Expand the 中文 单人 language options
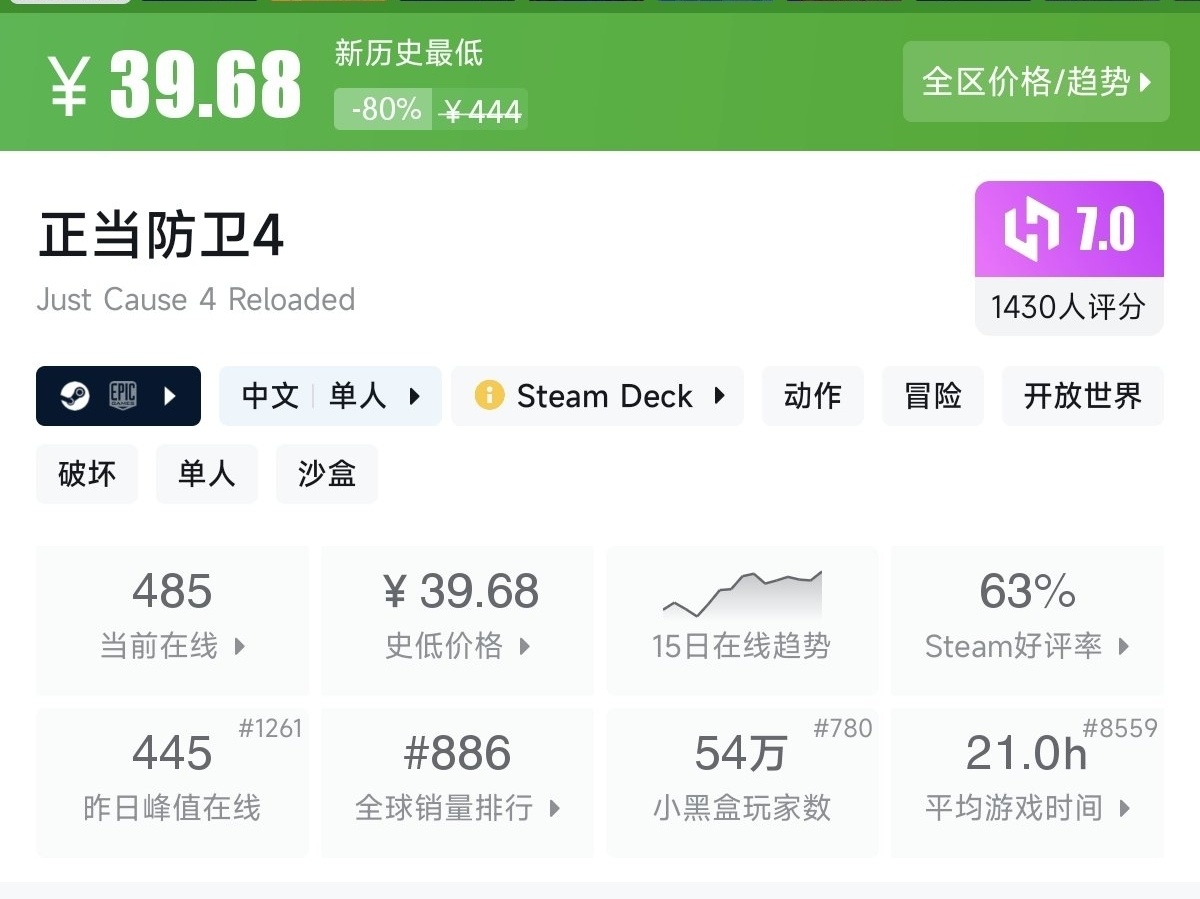The width and height of the screenshot is (1200, 899). [330, 396]
